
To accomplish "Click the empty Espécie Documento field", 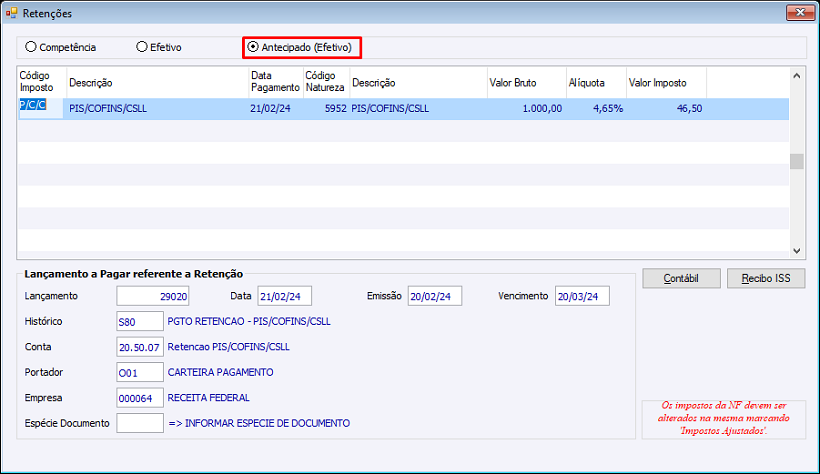I will 140,423.
